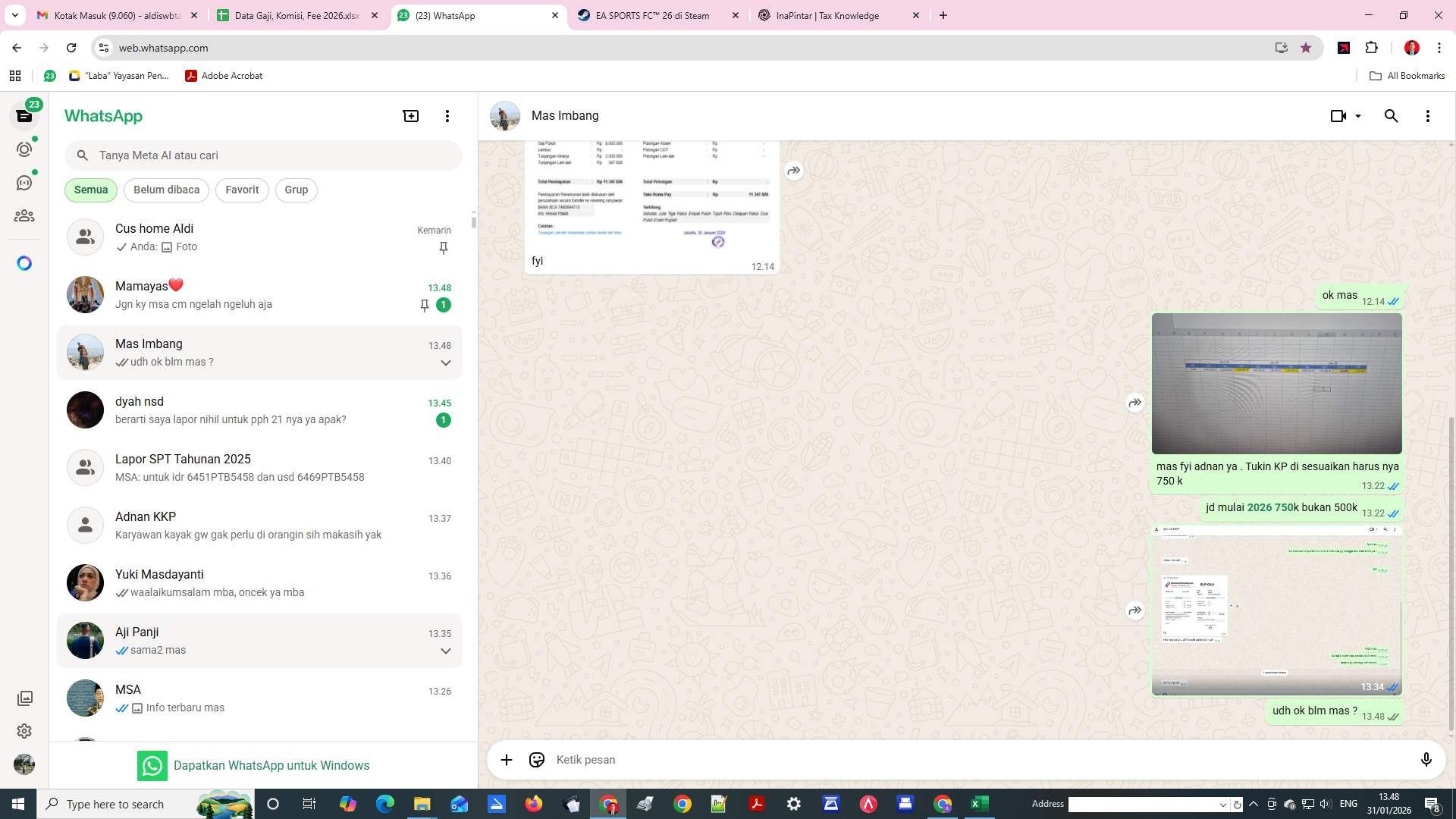Open Meta AI from the sidebar
Screen dimensions: 1456x819
click(x=24, y=262)
